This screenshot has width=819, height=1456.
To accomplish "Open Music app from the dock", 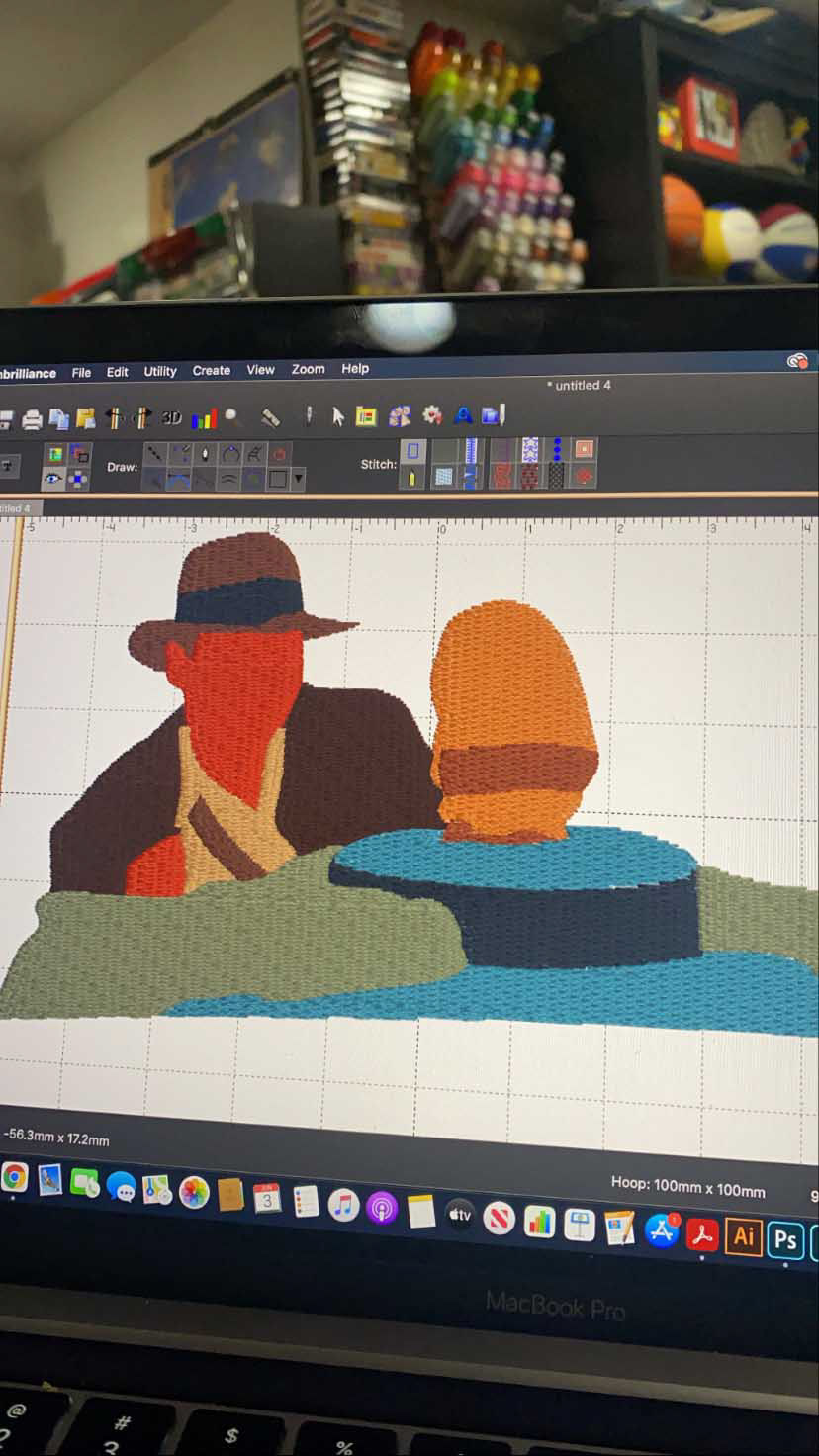I will point(343,1206).
